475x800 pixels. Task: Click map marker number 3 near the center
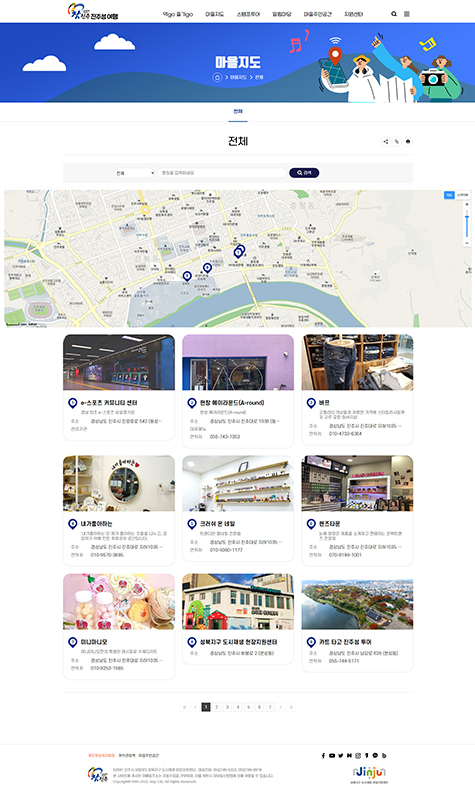238,252
